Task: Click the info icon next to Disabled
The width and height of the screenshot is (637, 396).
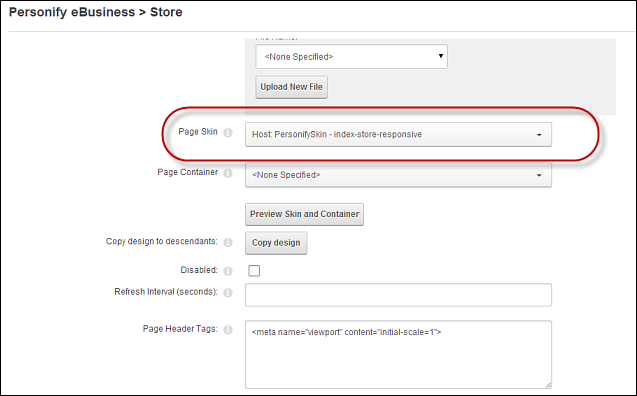Action: coord(228,271)
